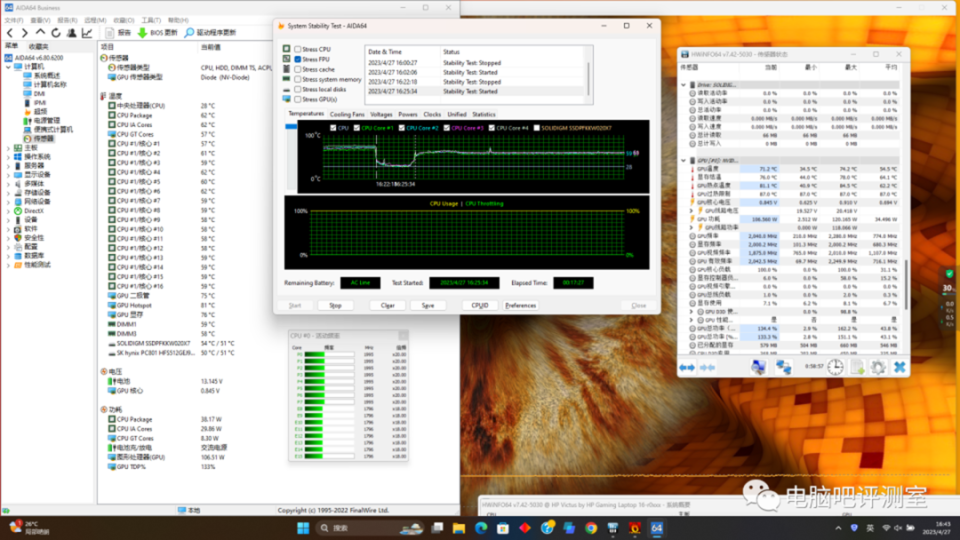960x540 pixels.
Task: Enable the Stress CPU checkbox
Action: click(297, 49)
